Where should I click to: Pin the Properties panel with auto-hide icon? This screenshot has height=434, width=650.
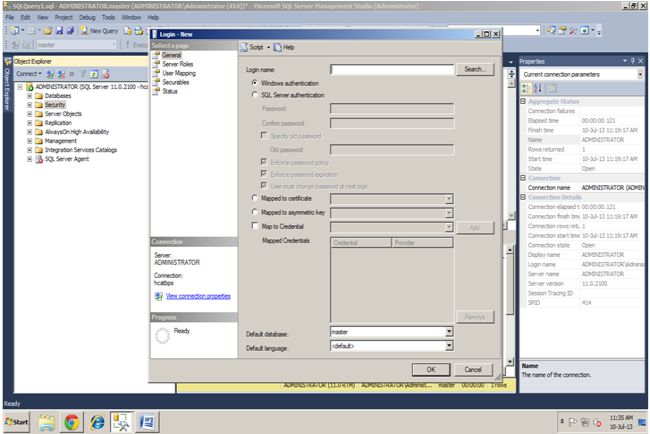pos(633,61)
